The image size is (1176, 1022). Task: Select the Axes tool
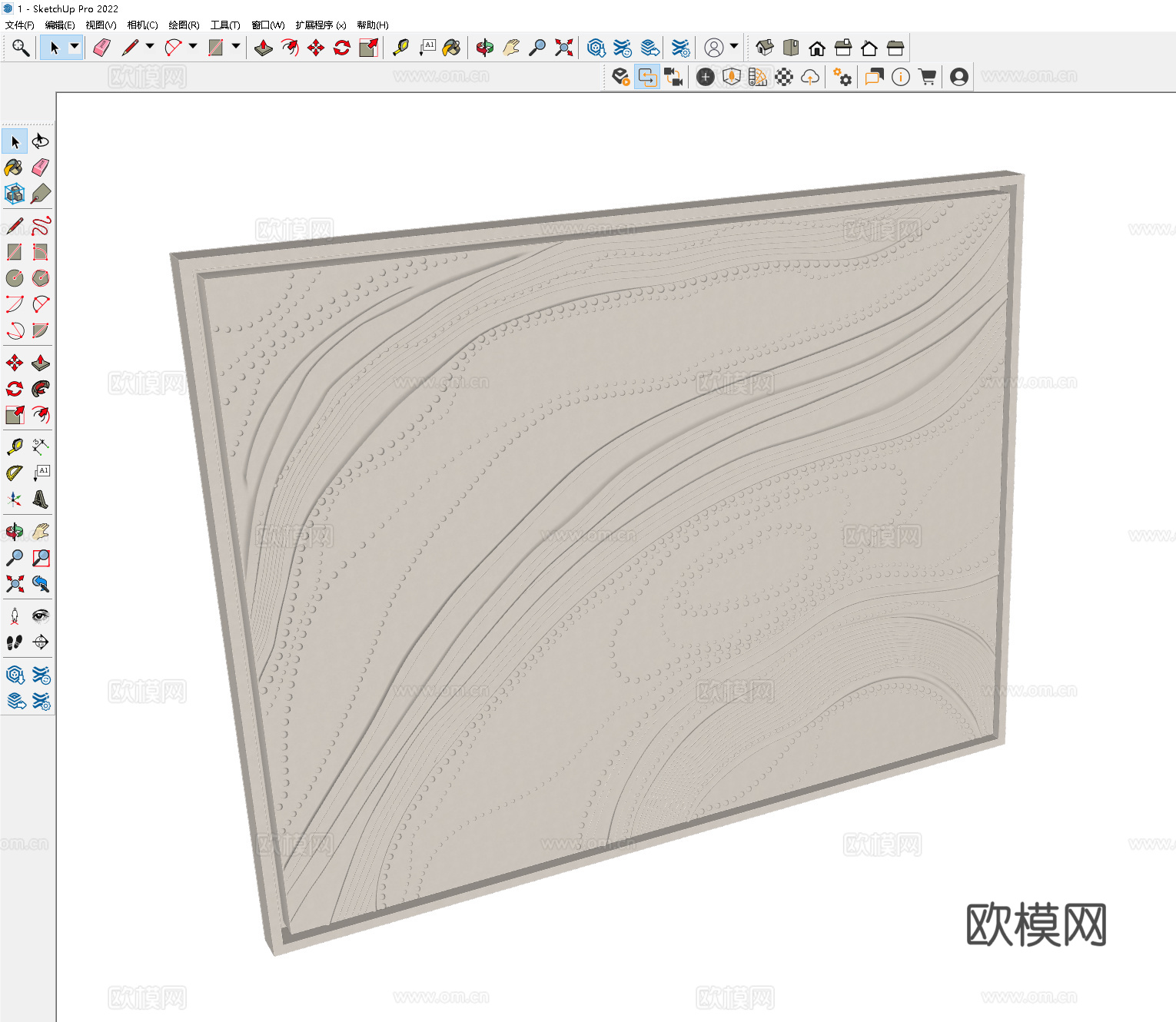click(15, 499)
